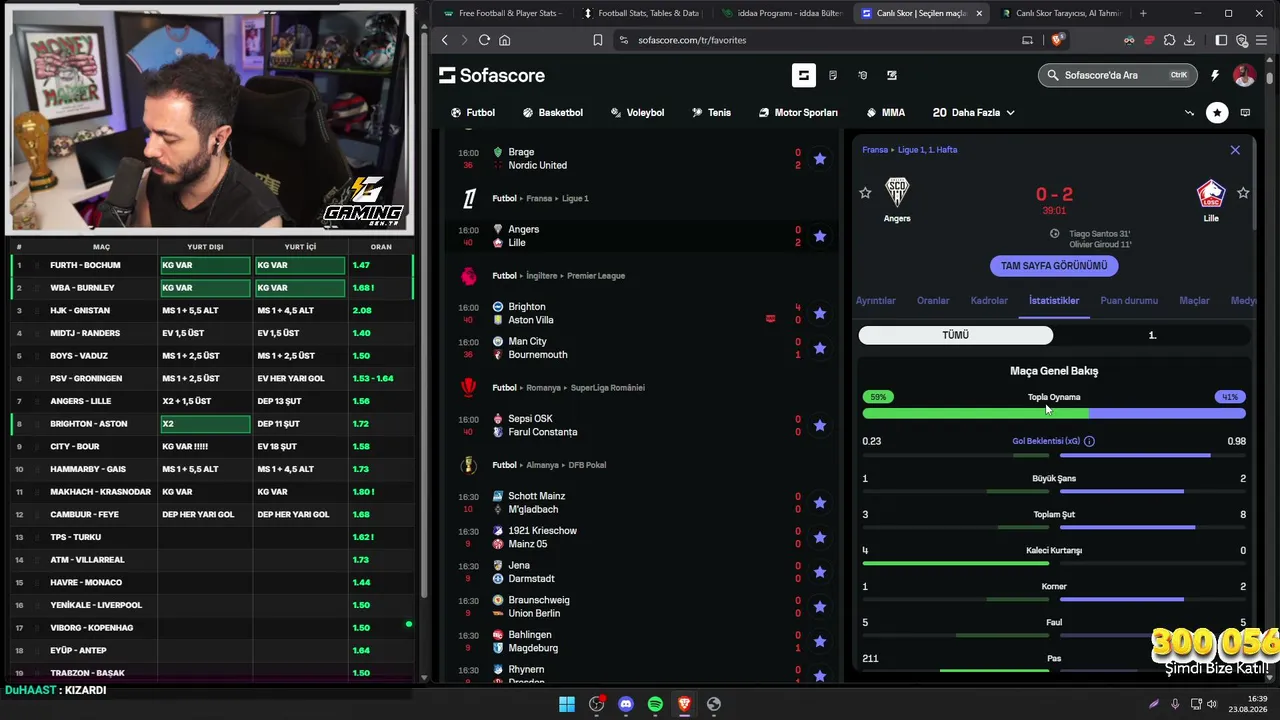Screen dimensions: 1280x720
Task: Open the Oranlar tab in match panel
Action: coord(933,300)
